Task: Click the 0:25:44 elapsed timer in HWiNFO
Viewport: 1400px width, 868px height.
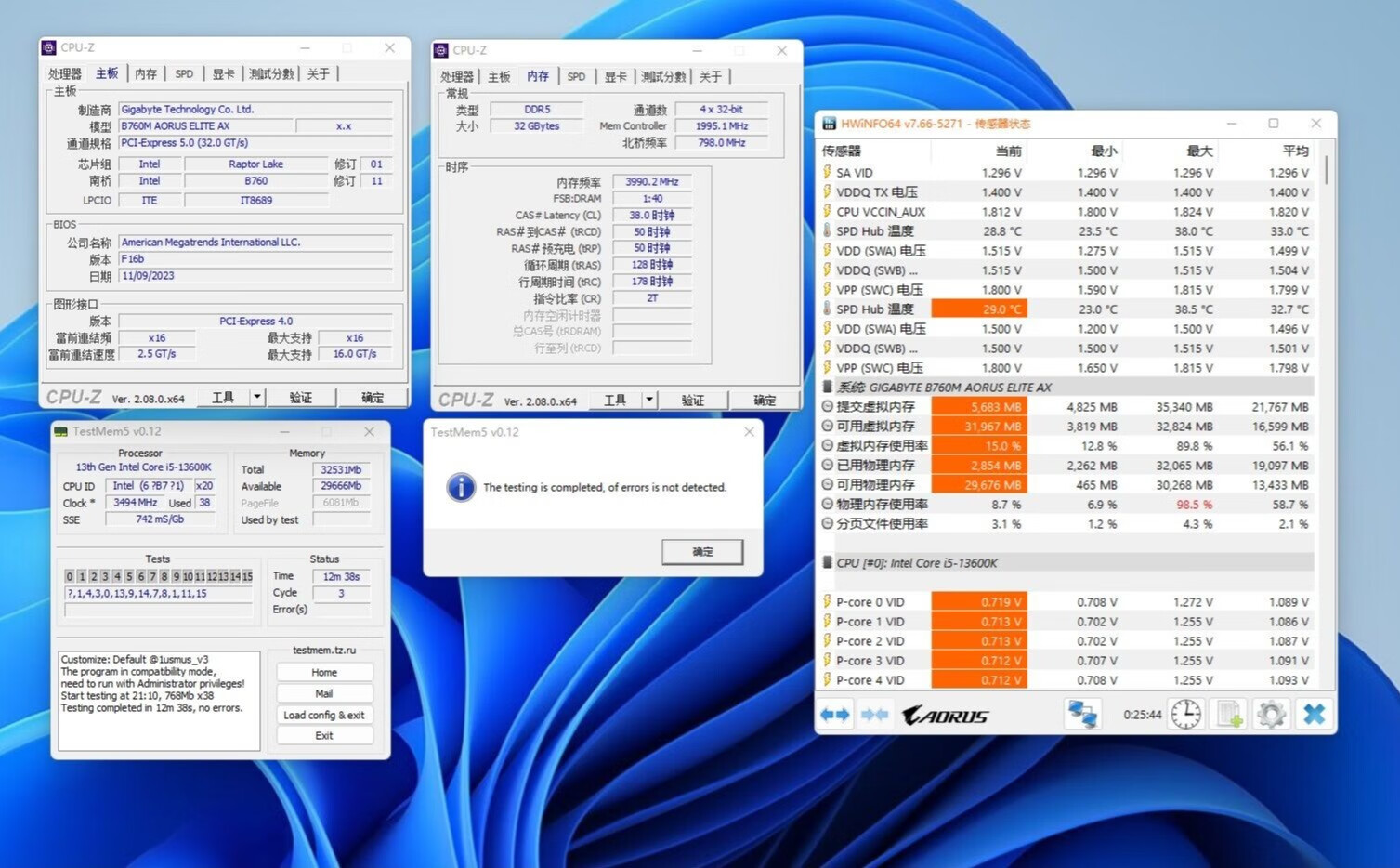Action: pyautogui.click(x=1142, y=715)
